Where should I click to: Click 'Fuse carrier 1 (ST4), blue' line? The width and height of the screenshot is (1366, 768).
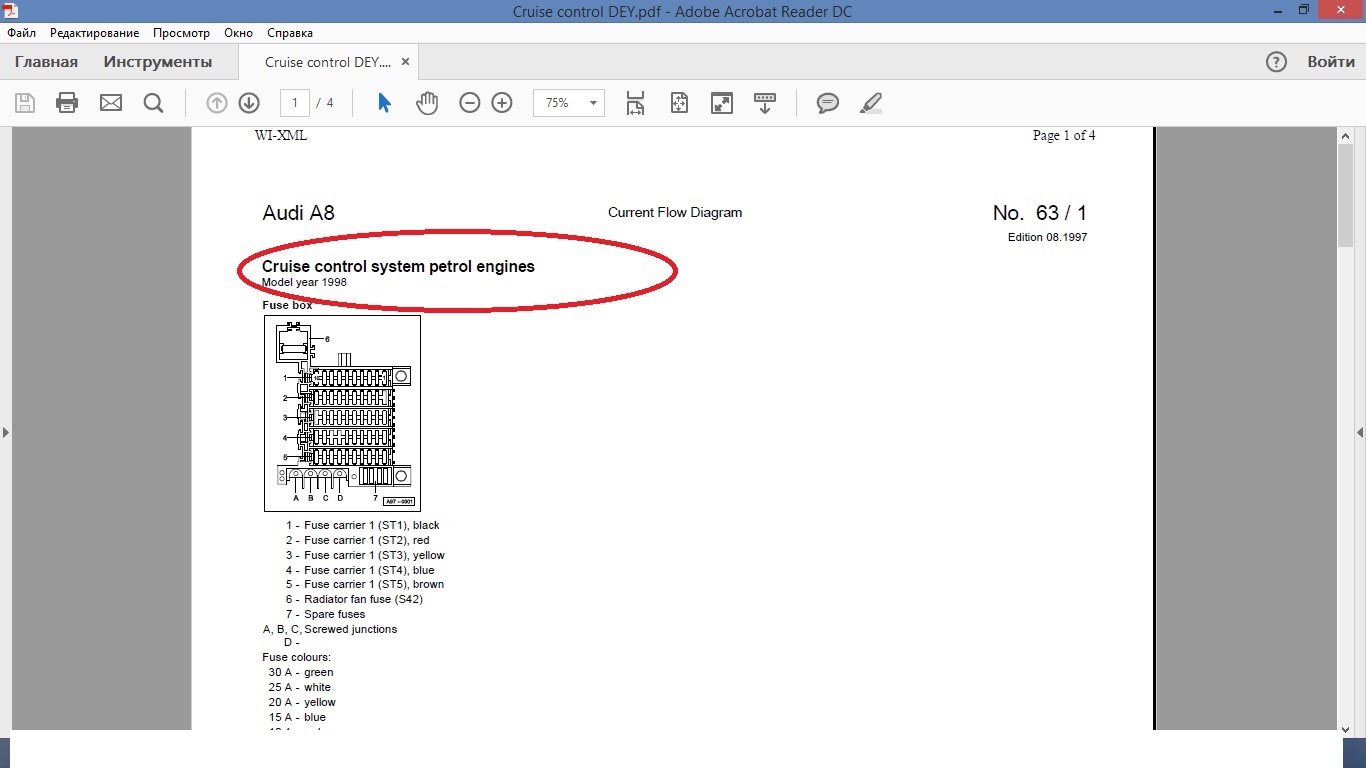[x=360, y=570]
